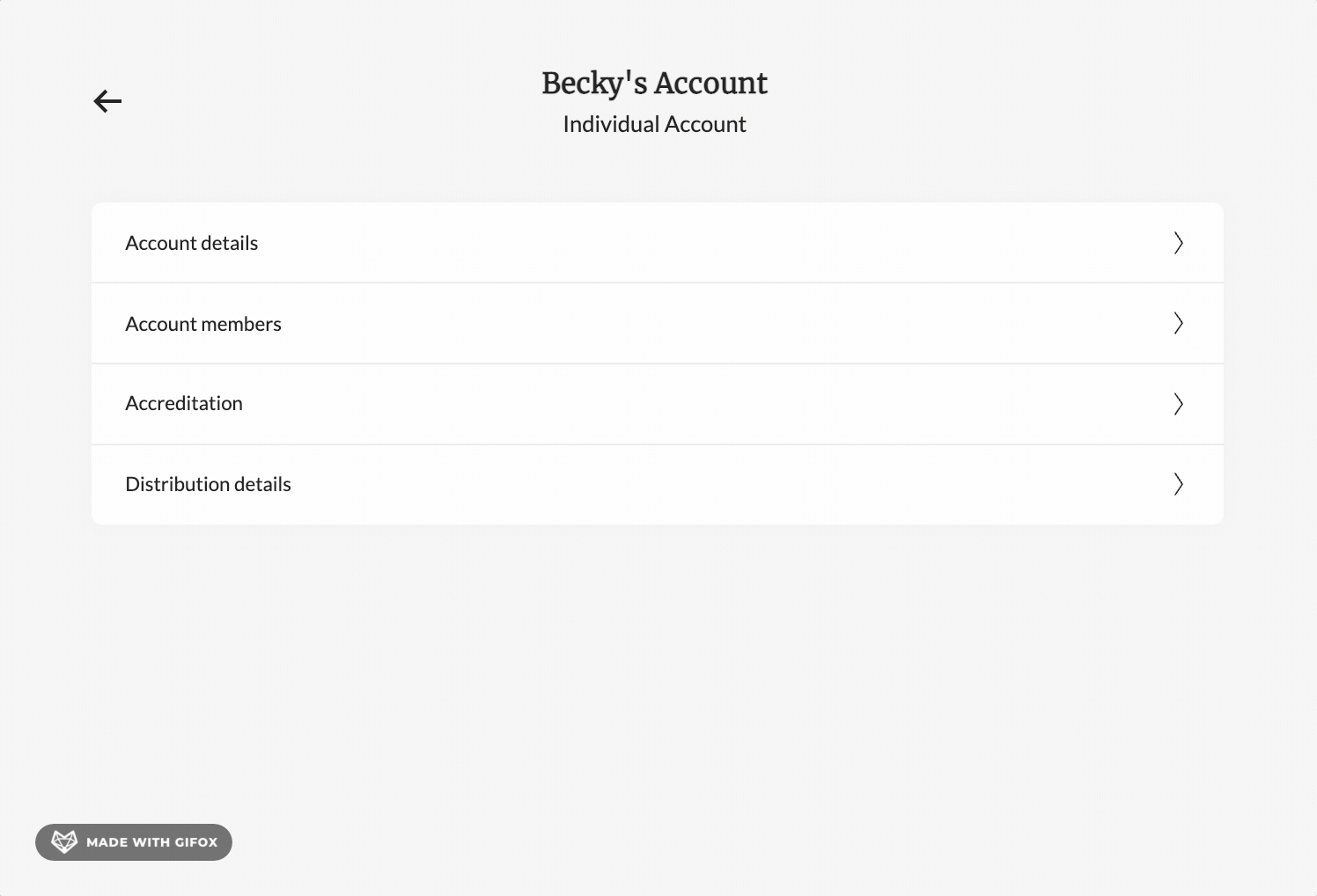This screenshot has height=896, width=1317.
Task: Click the chevron icon beside Account details
Action: pos(1178,243)
